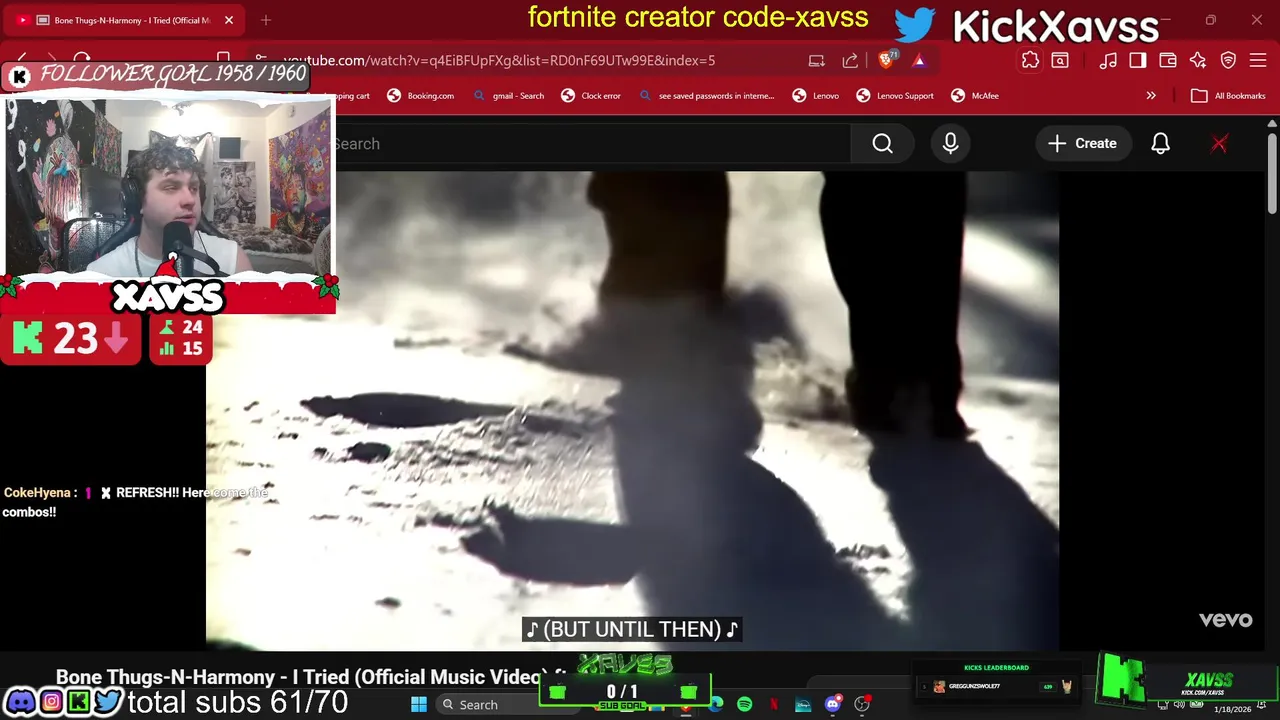1280x720 pixels.
Task: Open the music note playlist icon
Action: pyautogui.click(x=1108, y=60)
